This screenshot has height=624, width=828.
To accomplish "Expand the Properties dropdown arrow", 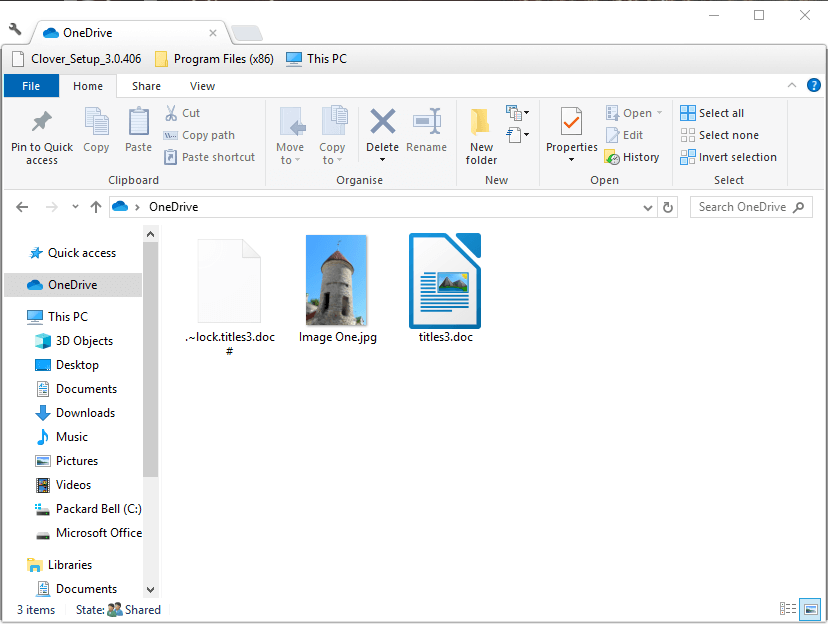I will coord(571,160).
